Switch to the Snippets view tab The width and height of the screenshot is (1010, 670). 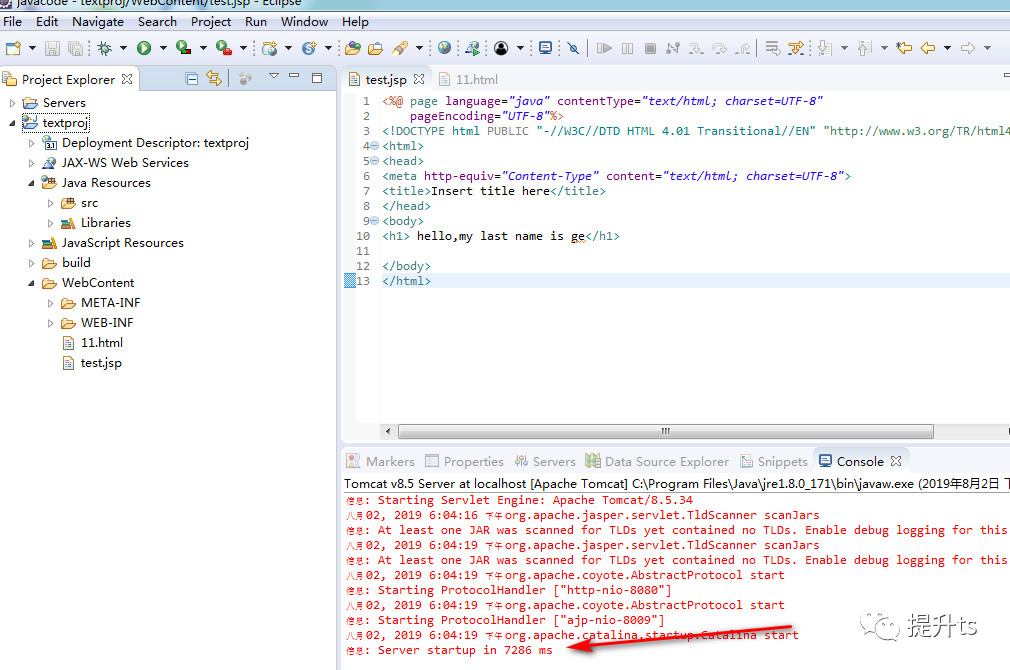click(774, 461)
